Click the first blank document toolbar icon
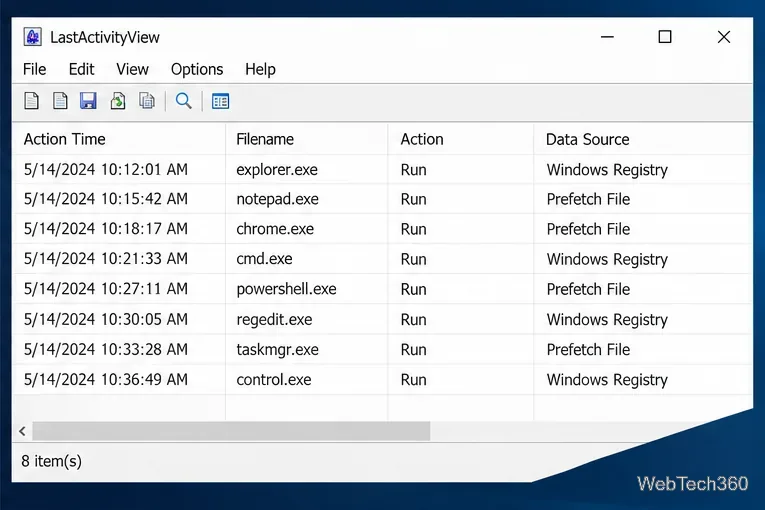The height and width of the screenshot is (510, 765). click(32, 101)
